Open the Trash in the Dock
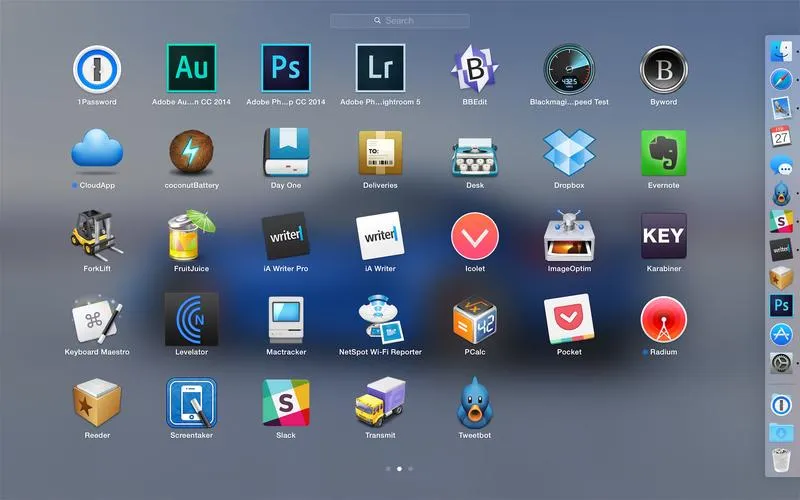800x500 pixels. point(781,460)
